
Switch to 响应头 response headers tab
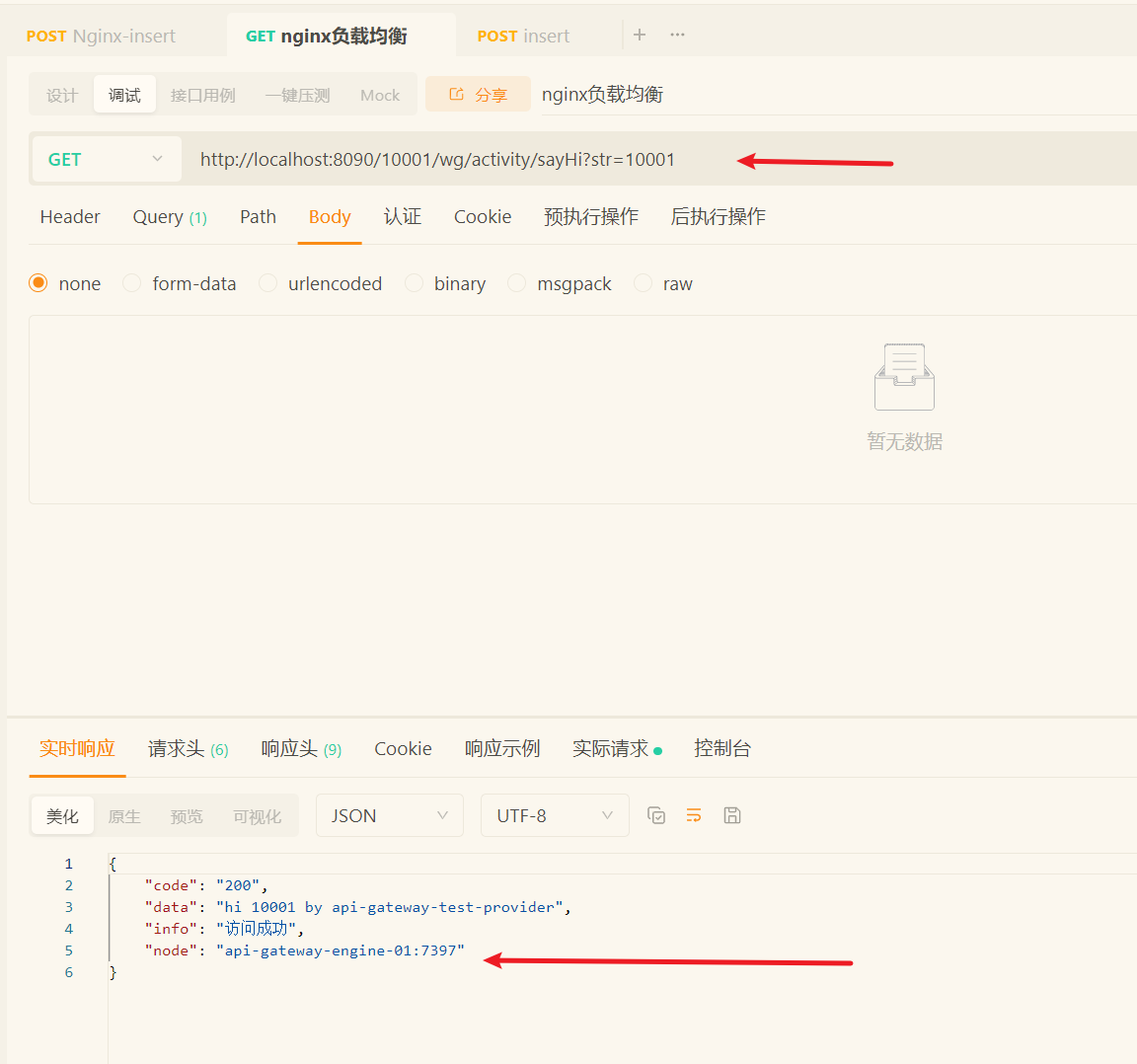(x=301, y=749)
